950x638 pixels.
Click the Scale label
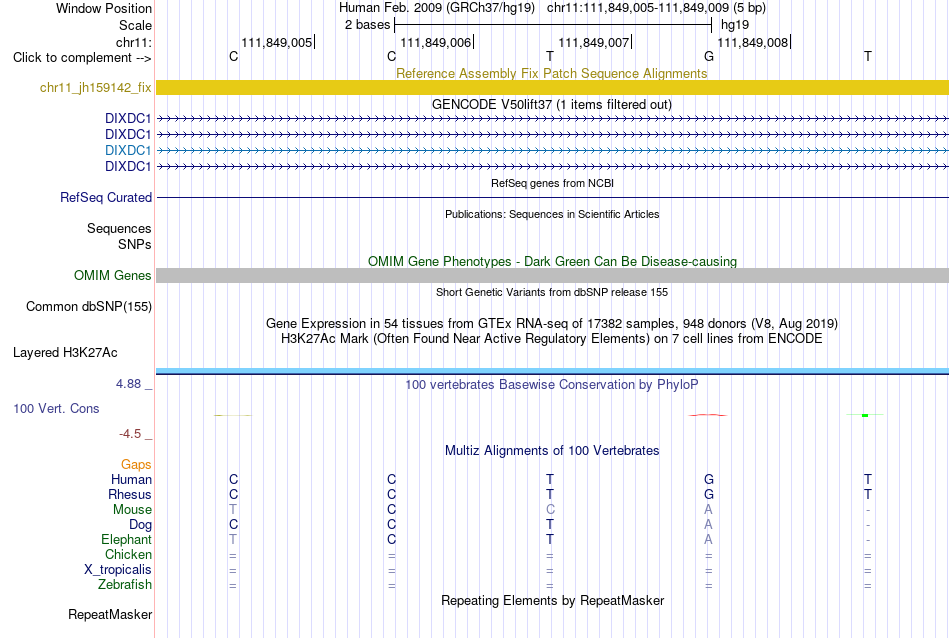pyautogui.click(x=135, y=25)
